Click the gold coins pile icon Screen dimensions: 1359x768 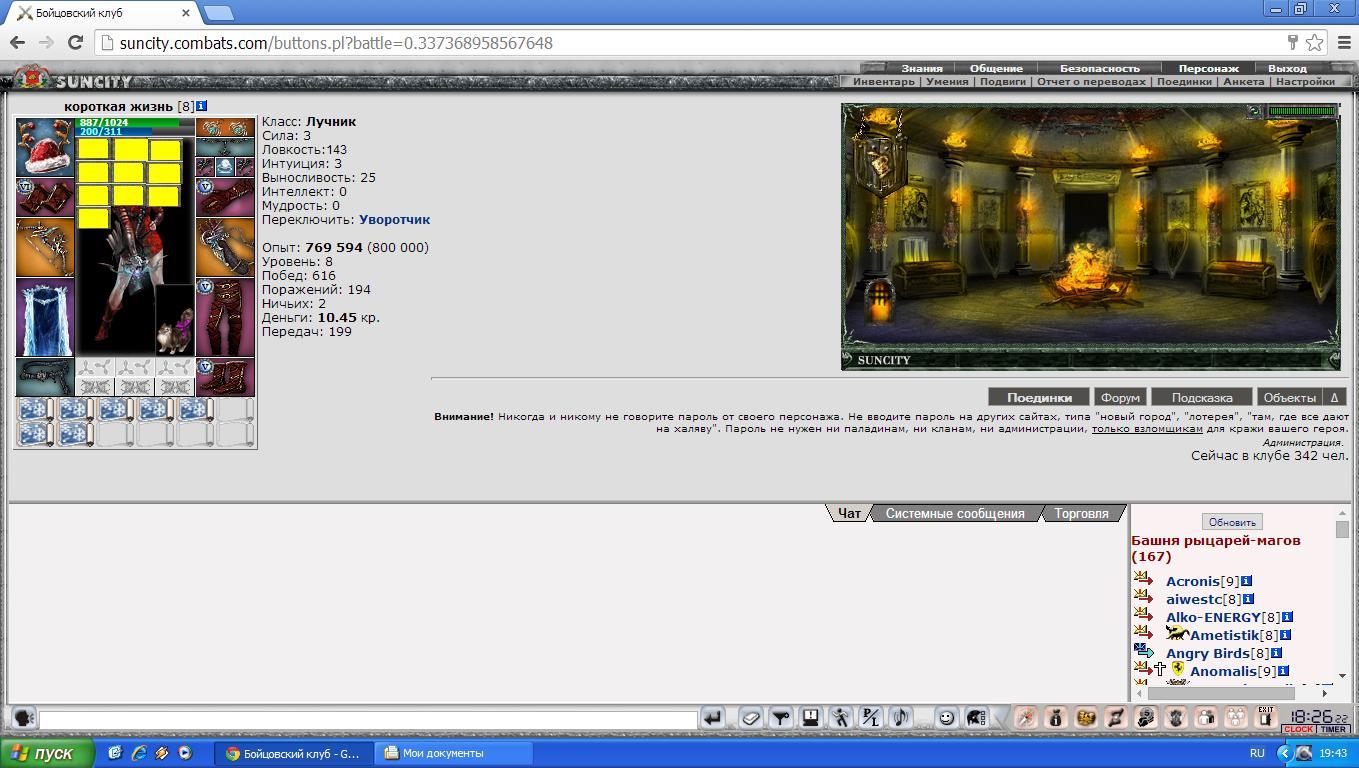[1086, 717]
